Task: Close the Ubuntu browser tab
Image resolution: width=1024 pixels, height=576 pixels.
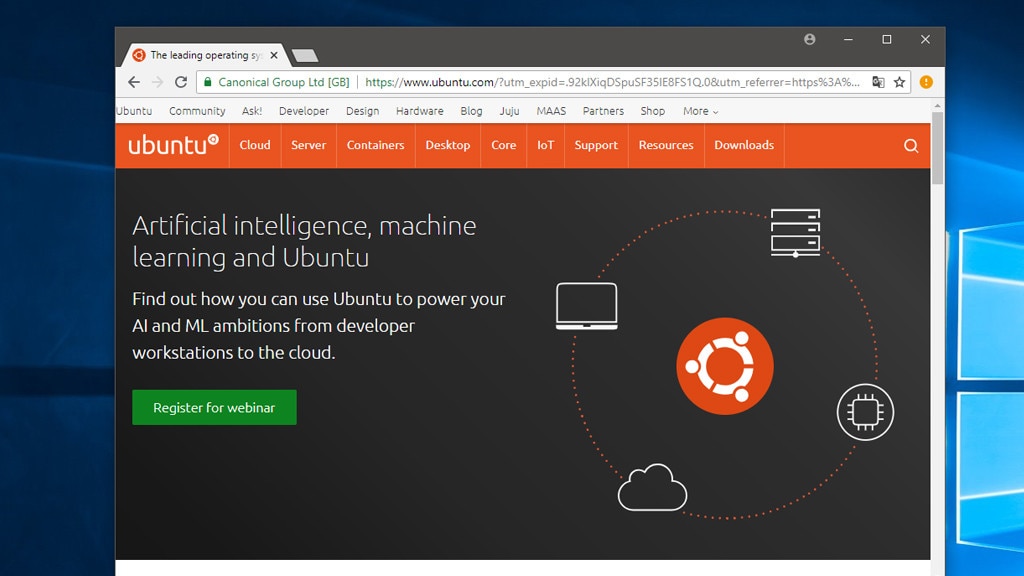Action: (274, 55)
